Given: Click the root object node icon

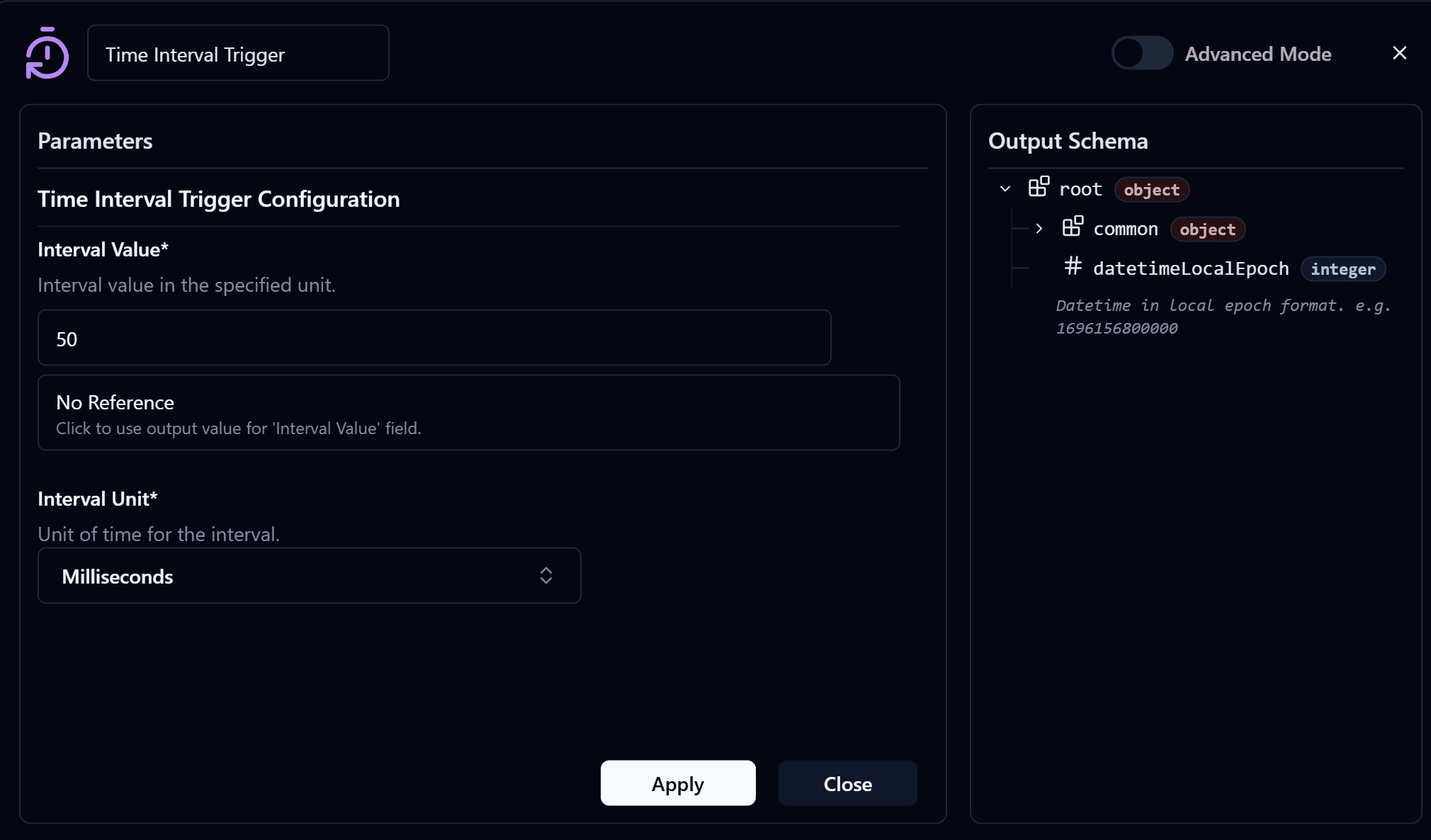Looking at the screenshot, I should click(x=1039, y=187).
